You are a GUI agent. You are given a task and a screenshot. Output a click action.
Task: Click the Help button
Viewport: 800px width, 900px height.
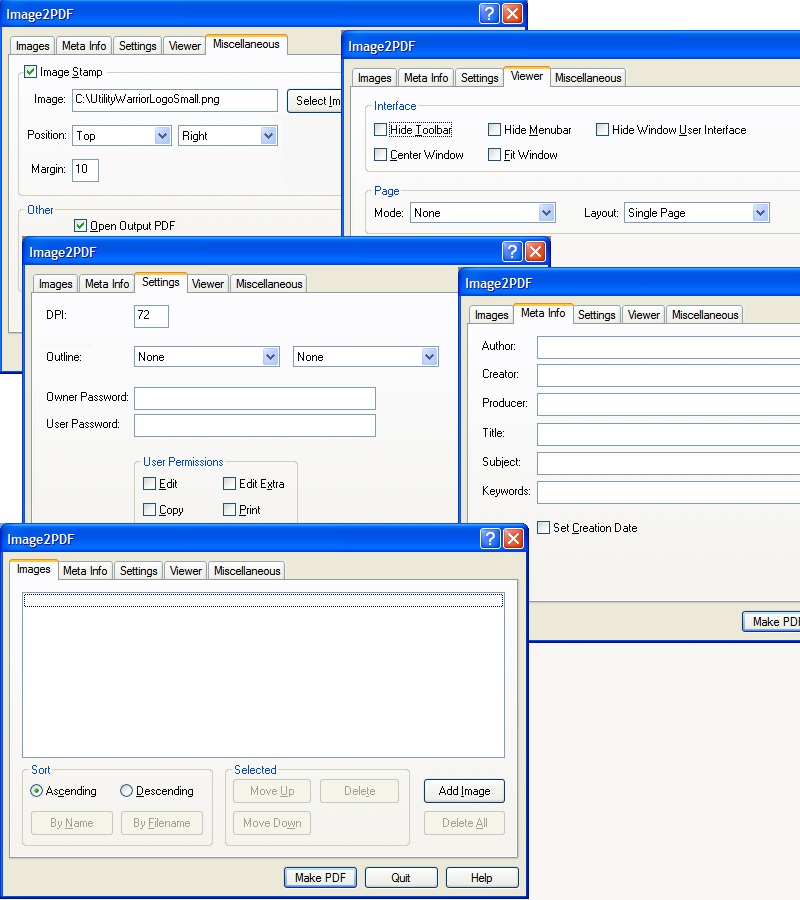click(482, 878)
